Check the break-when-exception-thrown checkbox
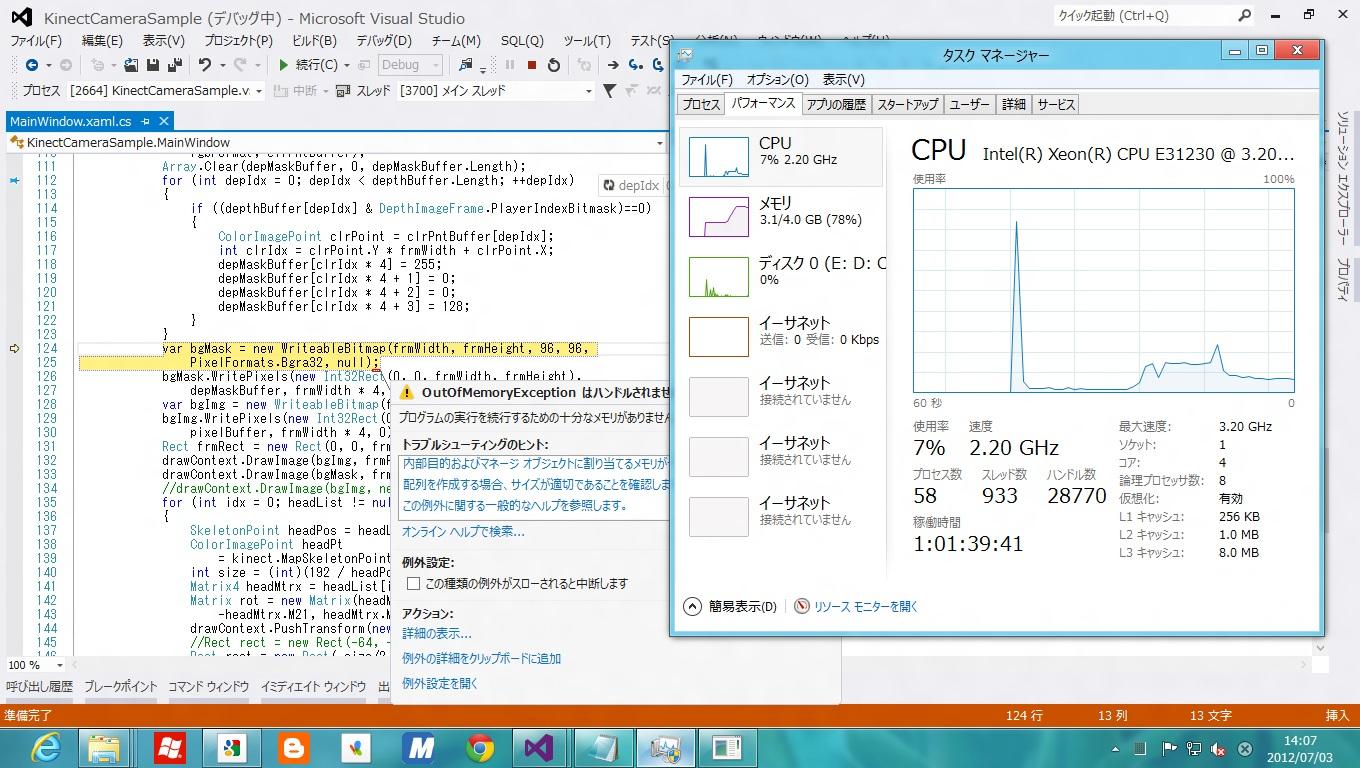Screen dimensions: 1360x768 413,584
